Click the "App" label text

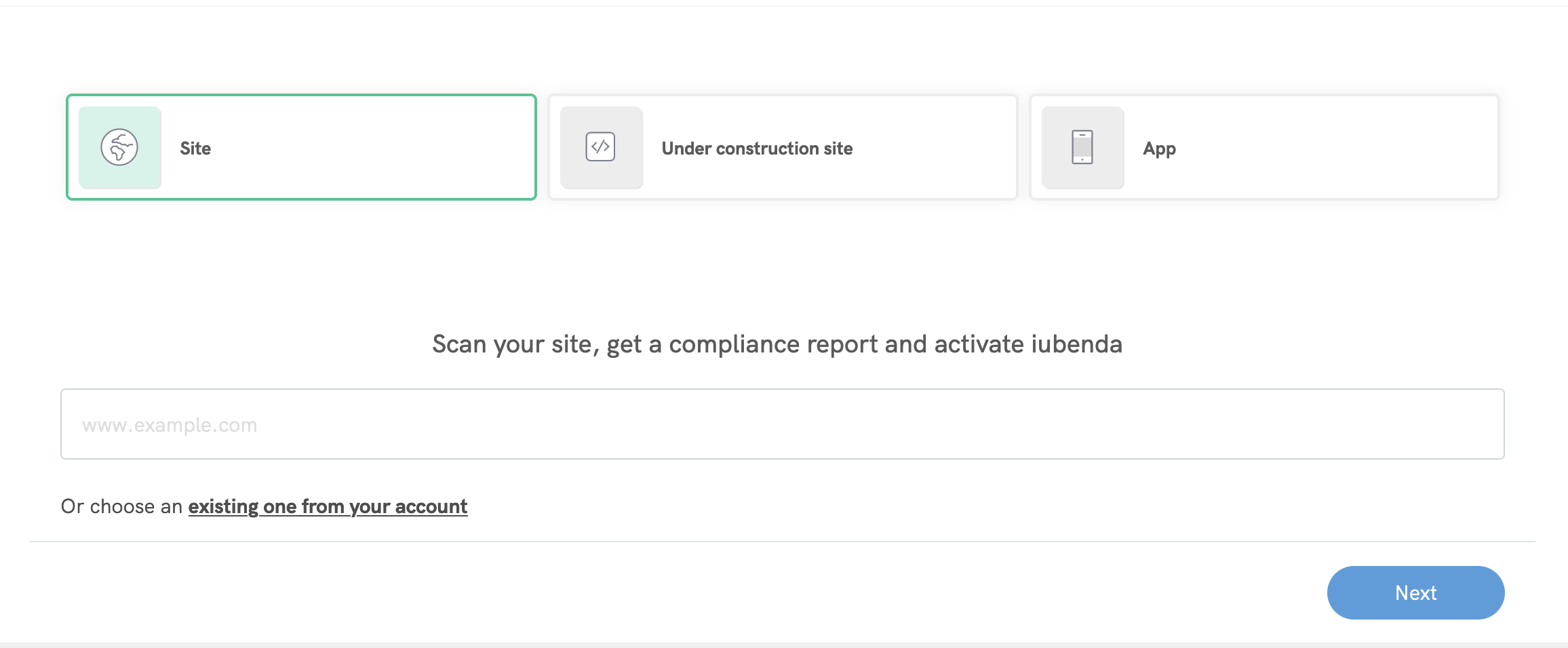point(1159,148)
